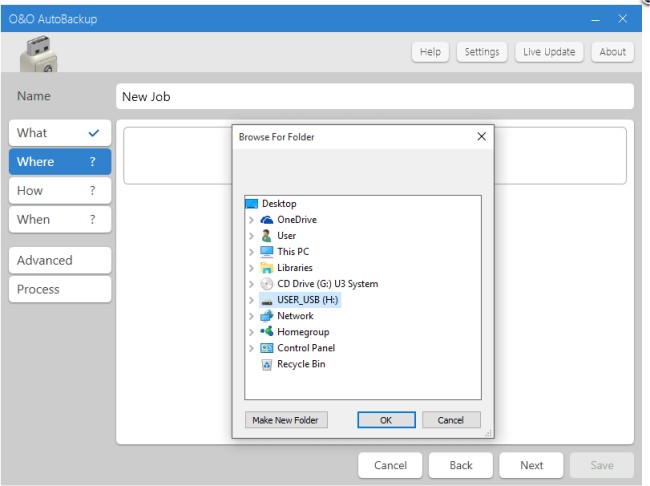Select This PC in folder tree

point(293,252)
